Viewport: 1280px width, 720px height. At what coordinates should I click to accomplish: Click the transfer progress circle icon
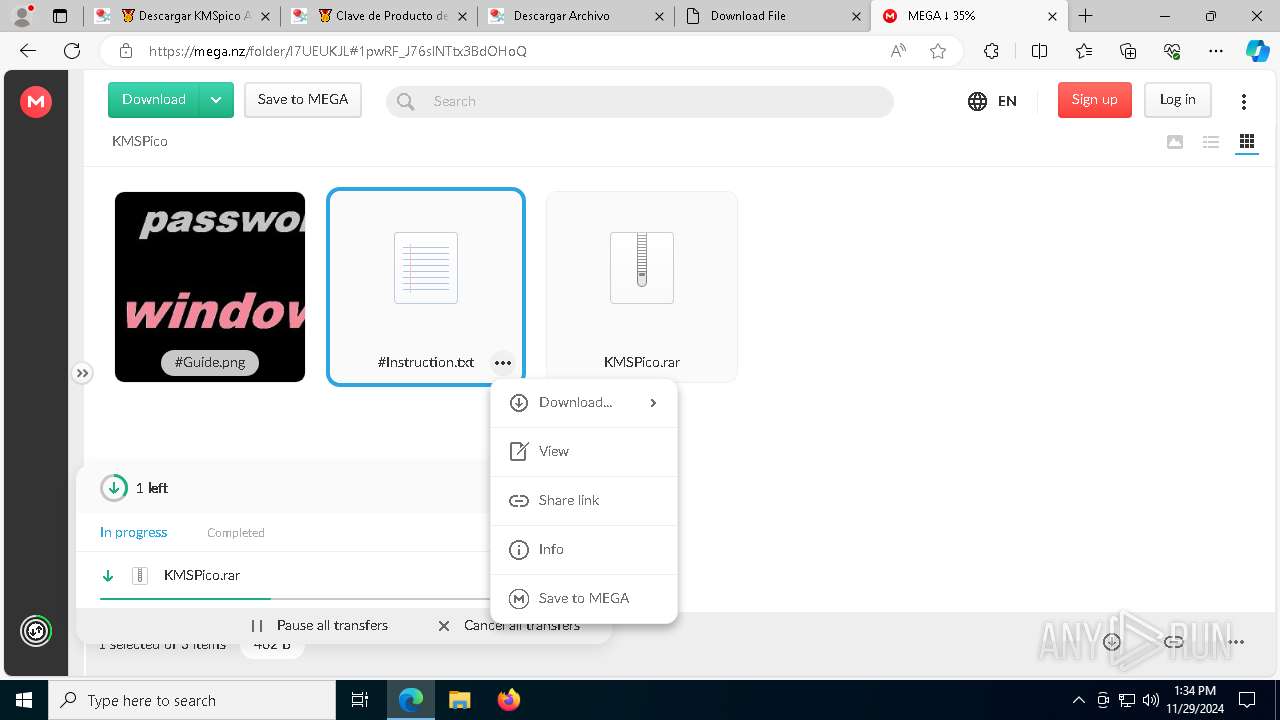pos(114,488)
